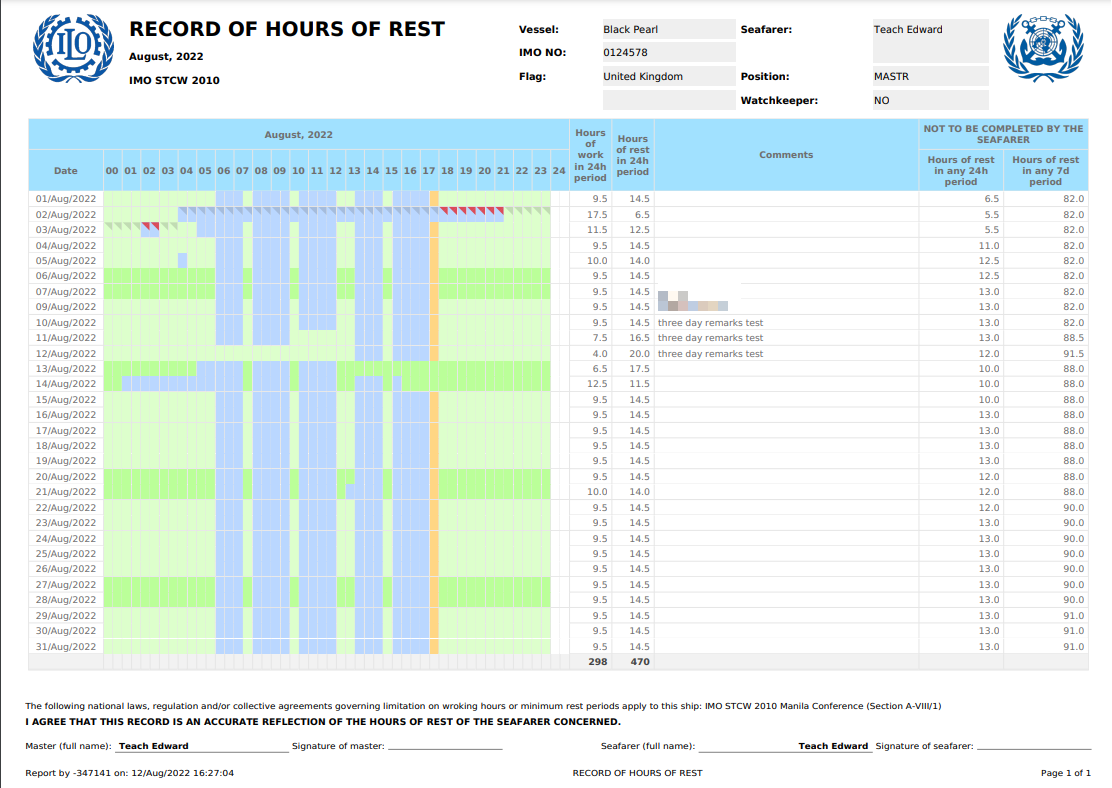The height and width of the screenshot is (788, 1112).
Task: Click the IMO emblem at top right
Action: (1043, 48)
